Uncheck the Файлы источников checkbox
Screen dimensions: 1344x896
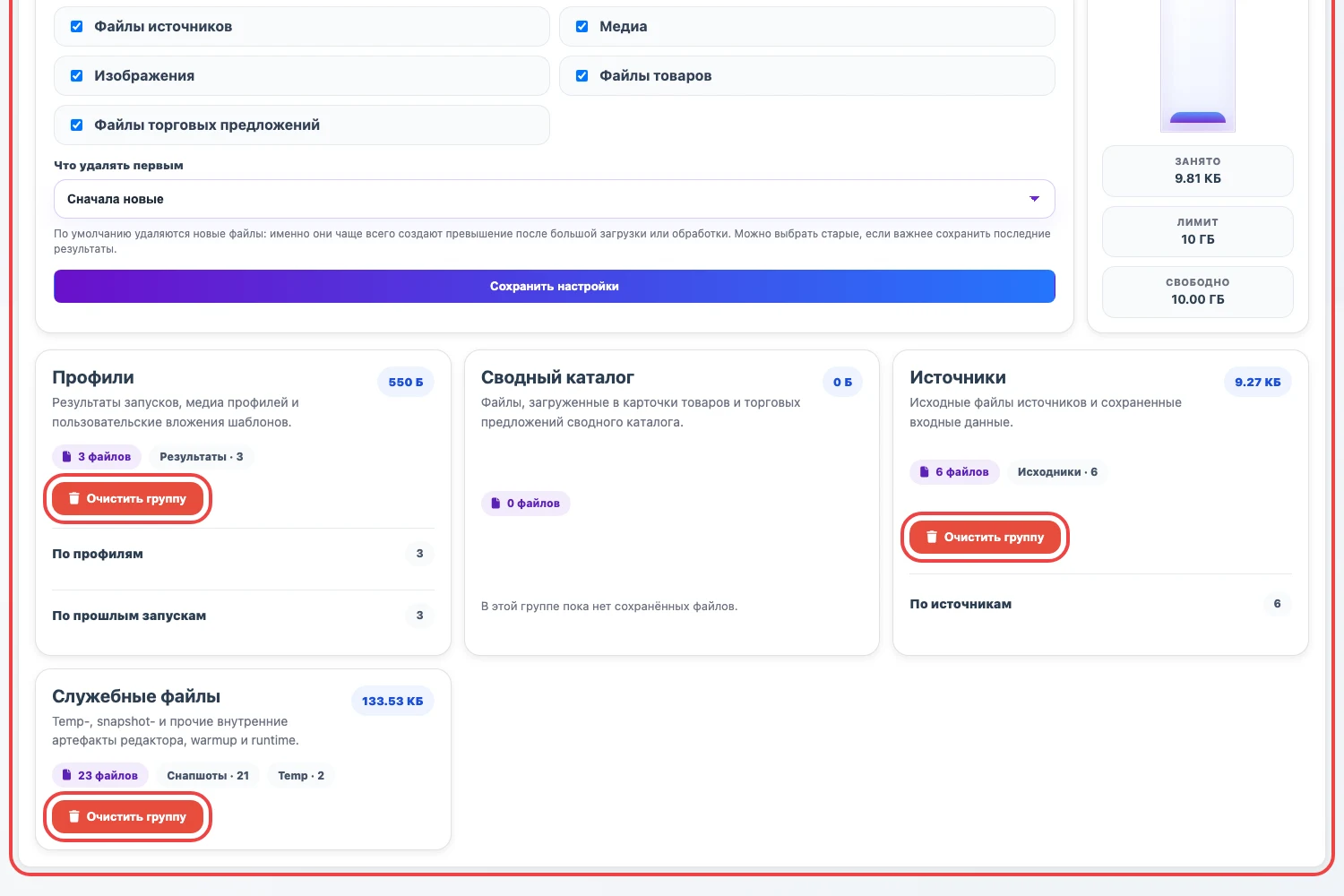tap(77, 27)
